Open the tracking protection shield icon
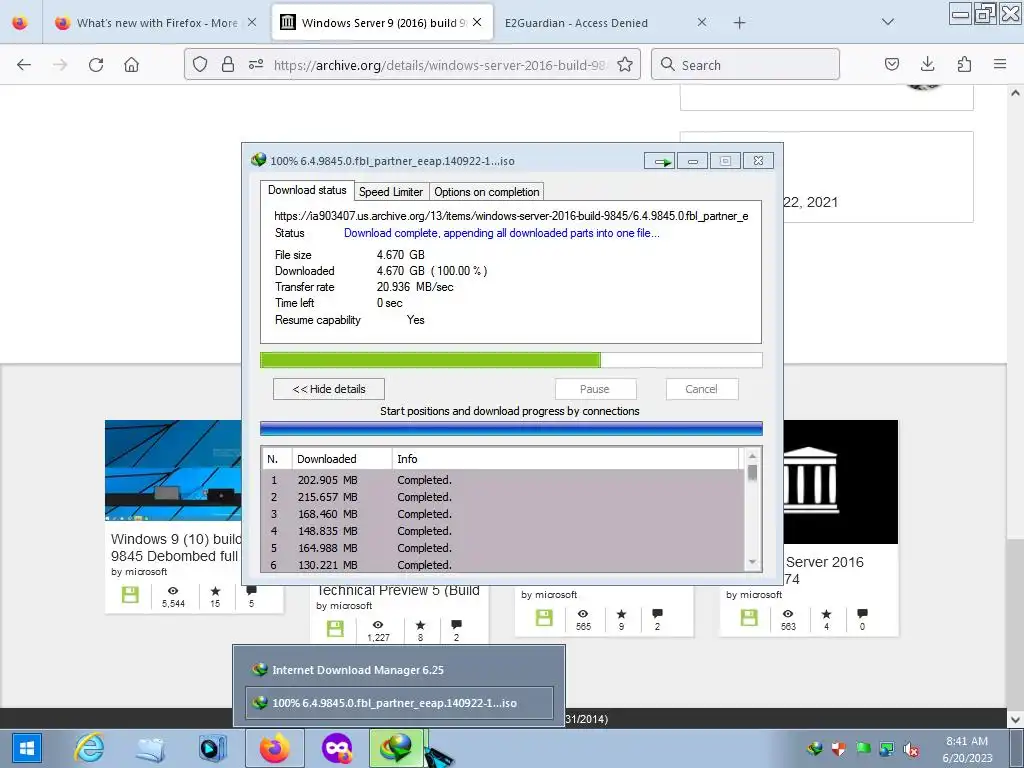 pos(200,65)
